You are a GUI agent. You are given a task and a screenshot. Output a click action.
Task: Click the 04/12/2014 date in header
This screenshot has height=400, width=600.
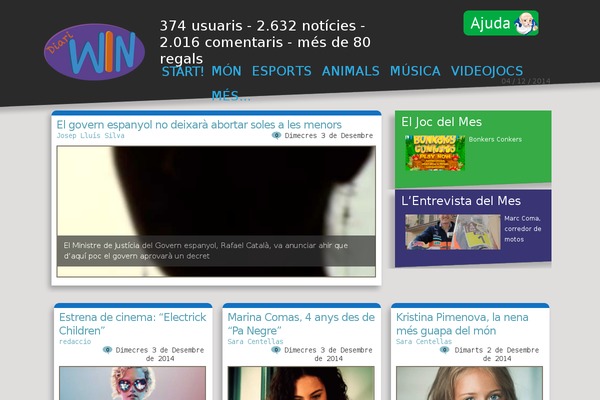click(x=526, y=81)
